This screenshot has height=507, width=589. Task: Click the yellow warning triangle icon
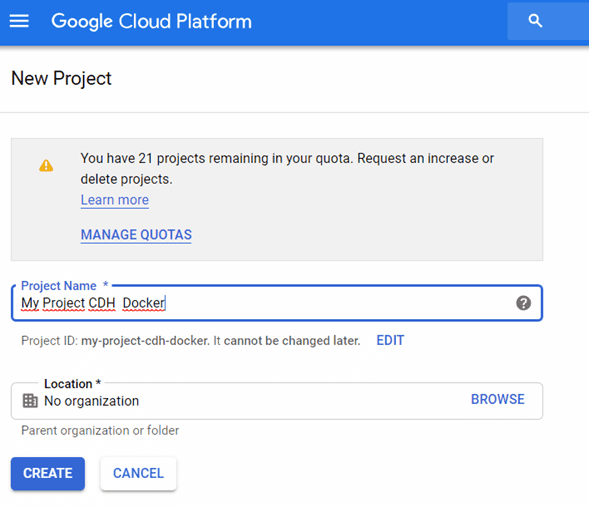coord(46,165)
